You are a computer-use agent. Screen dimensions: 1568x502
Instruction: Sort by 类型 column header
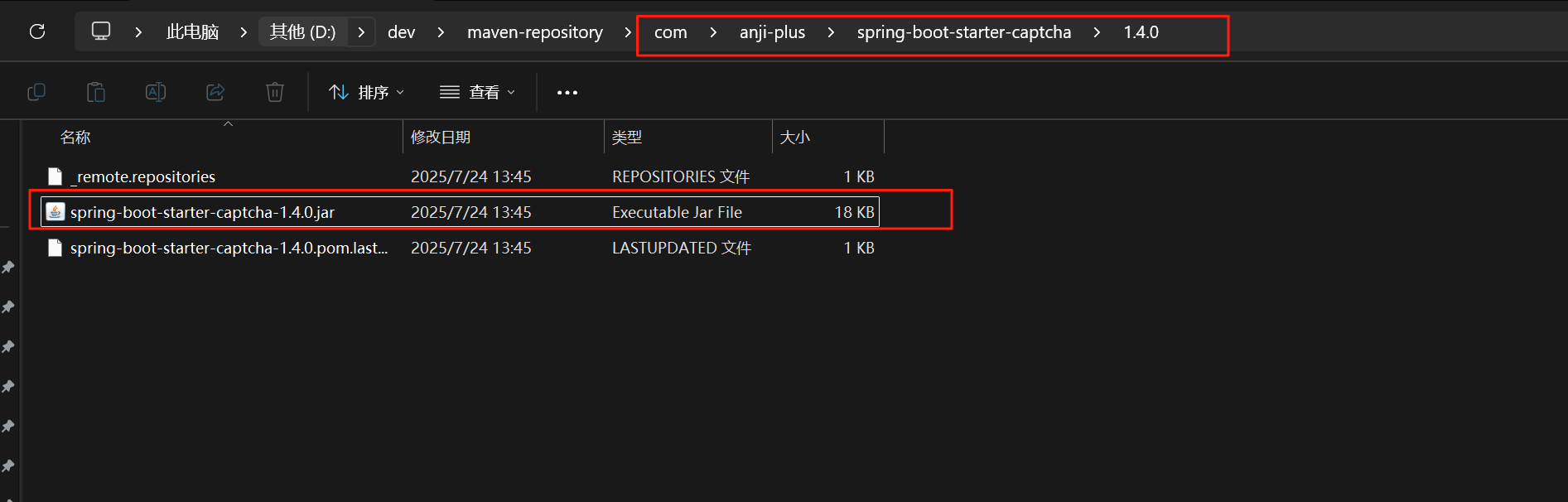coord(627,138)
